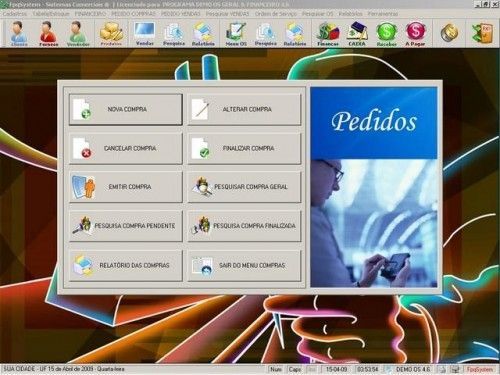Screen dimensions: 500x375
Task: Click Pesquisa icon next to Menu OS
Action: click(265, 33)
